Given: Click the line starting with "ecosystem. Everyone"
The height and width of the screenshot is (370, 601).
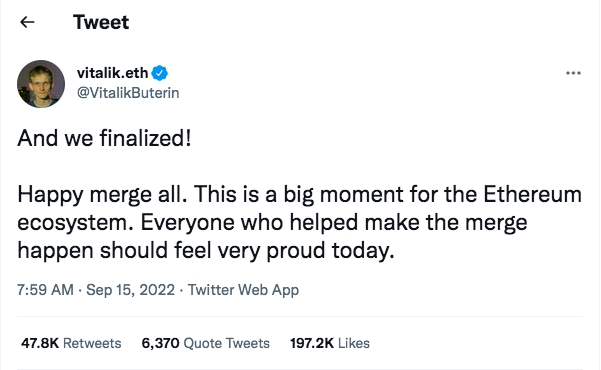Looking at the screenshot, I should click(x=272, y=222).
